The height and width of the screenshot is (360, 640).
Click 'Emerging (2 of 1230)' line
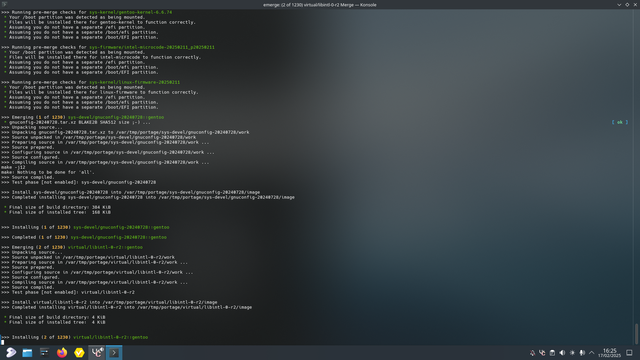click(72, 247)
